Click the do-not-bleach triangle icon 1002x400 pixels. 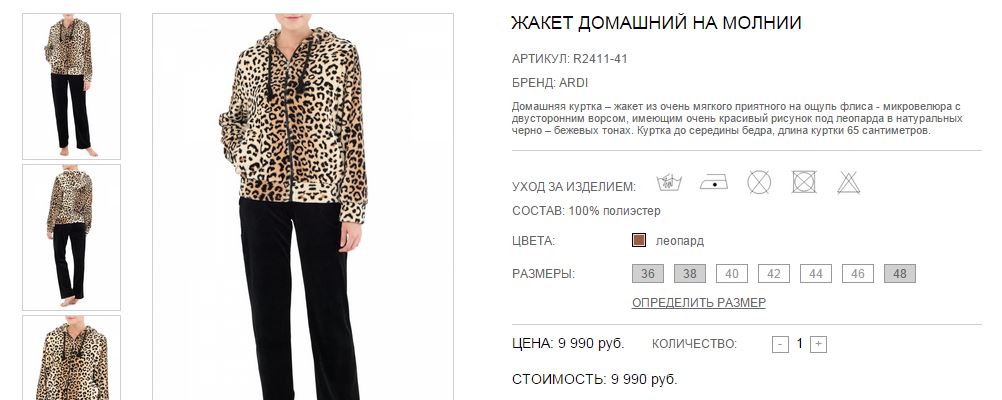point(849,183)
